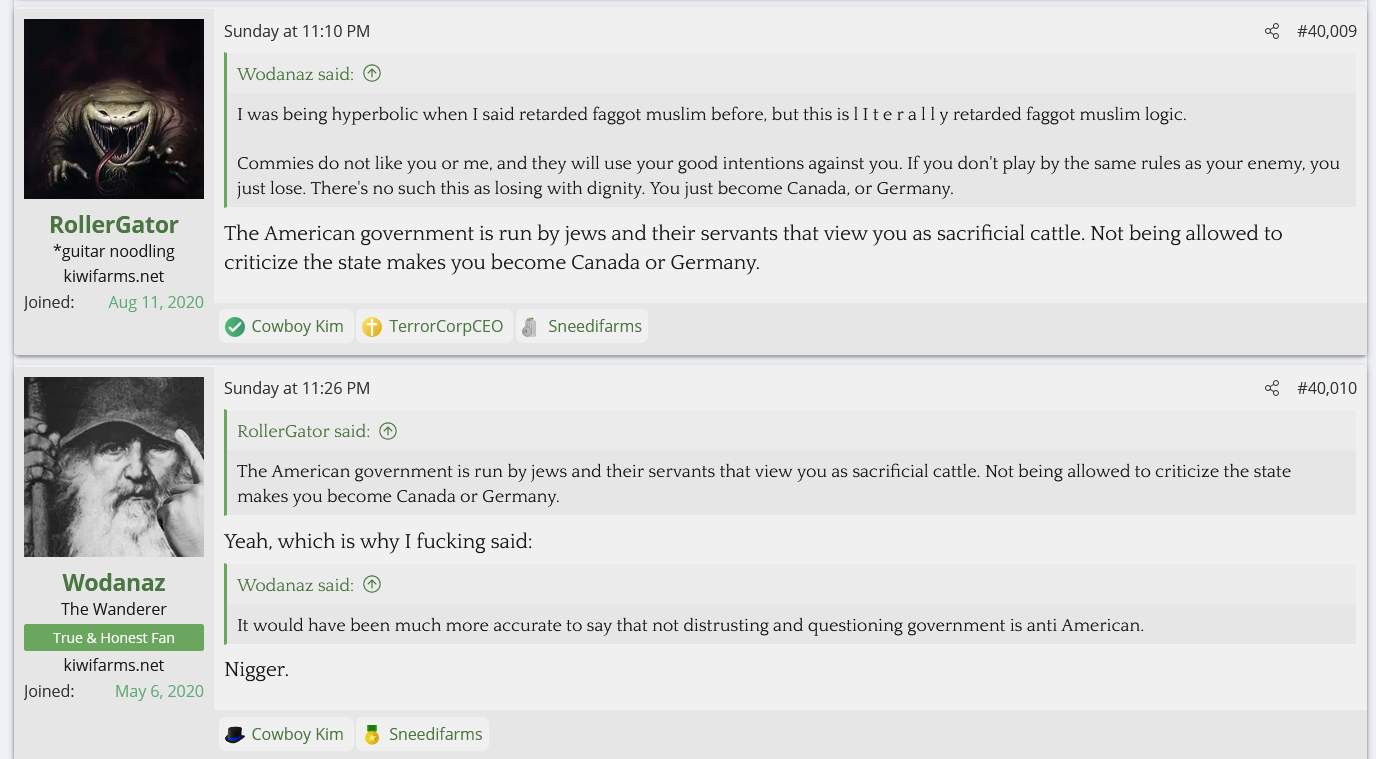Click True & Honest Fan badge

[114, 638]
